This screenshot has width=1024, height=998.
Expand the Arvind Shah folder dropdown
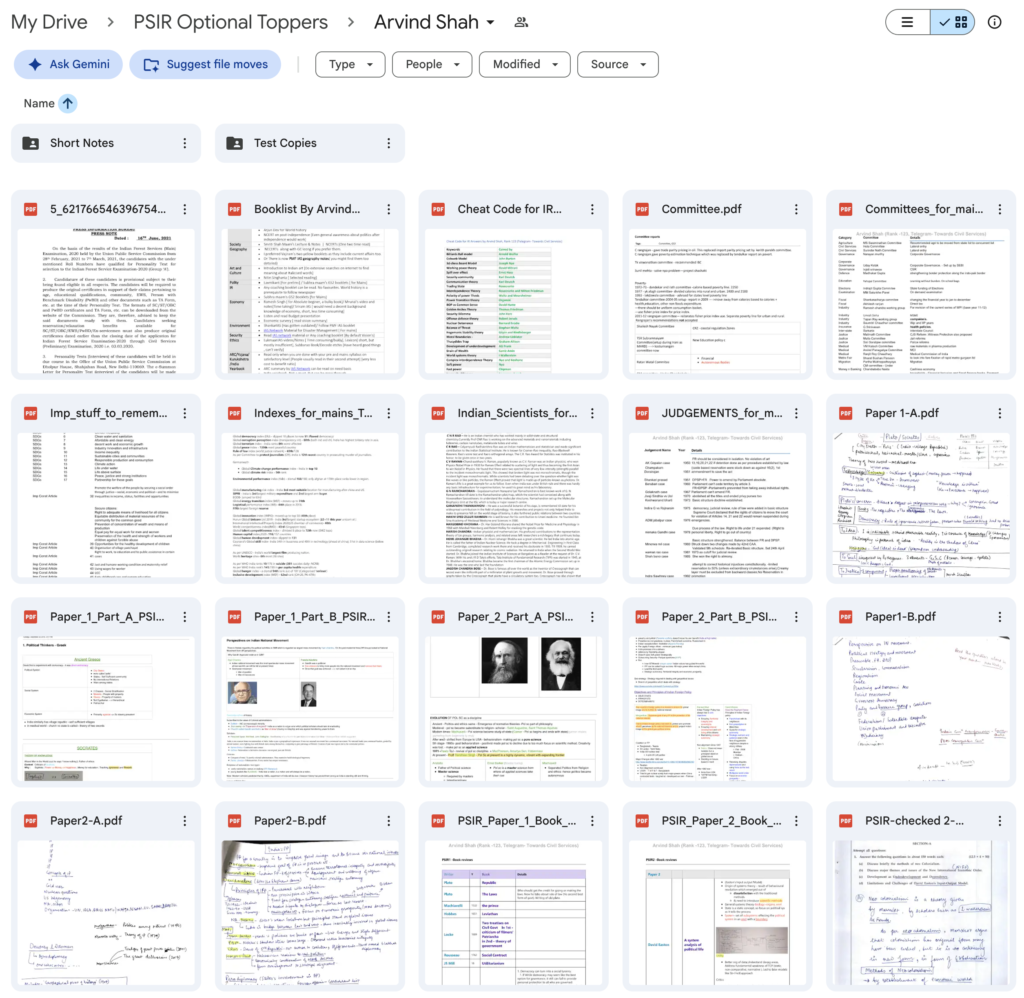coord(490,22)
